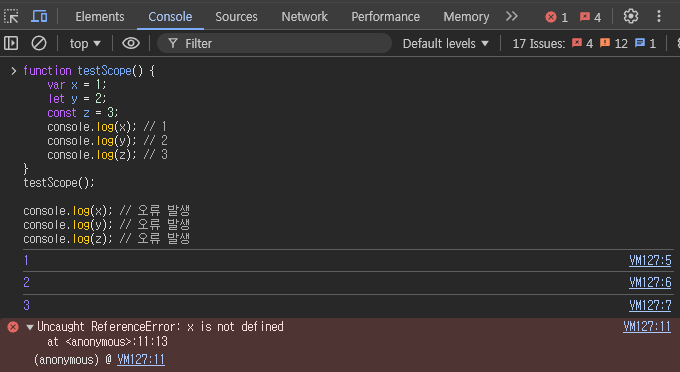Click logged output value 3
This screenshot has height=372, width=680.
26,305
